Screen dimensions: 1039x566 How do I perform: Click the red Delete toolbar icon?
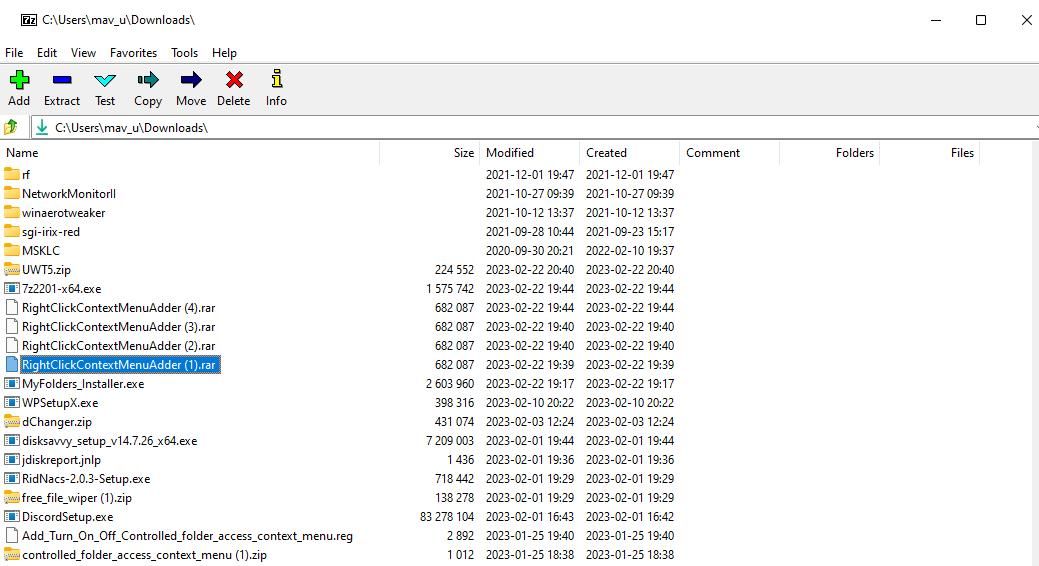click(234, 80)
